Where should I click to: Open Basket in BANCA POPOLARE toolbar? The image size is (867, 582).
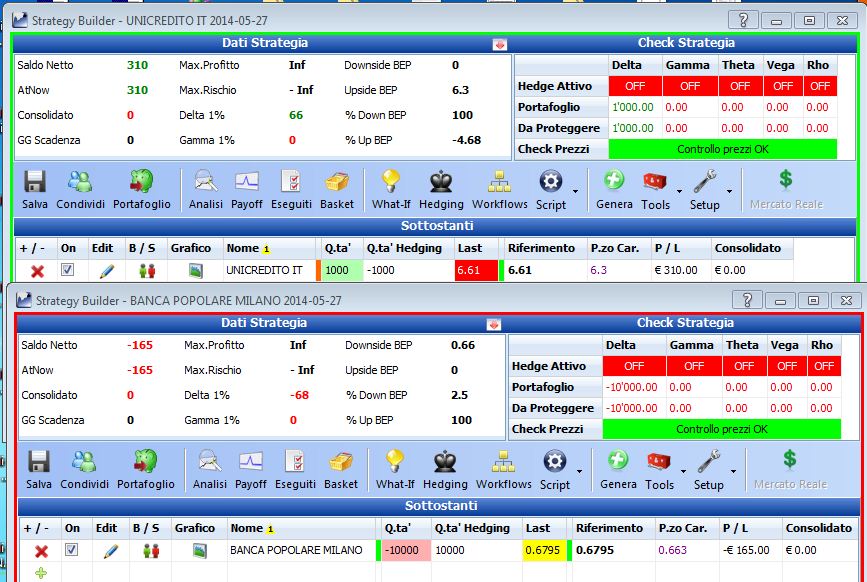[x=341, y=470]
